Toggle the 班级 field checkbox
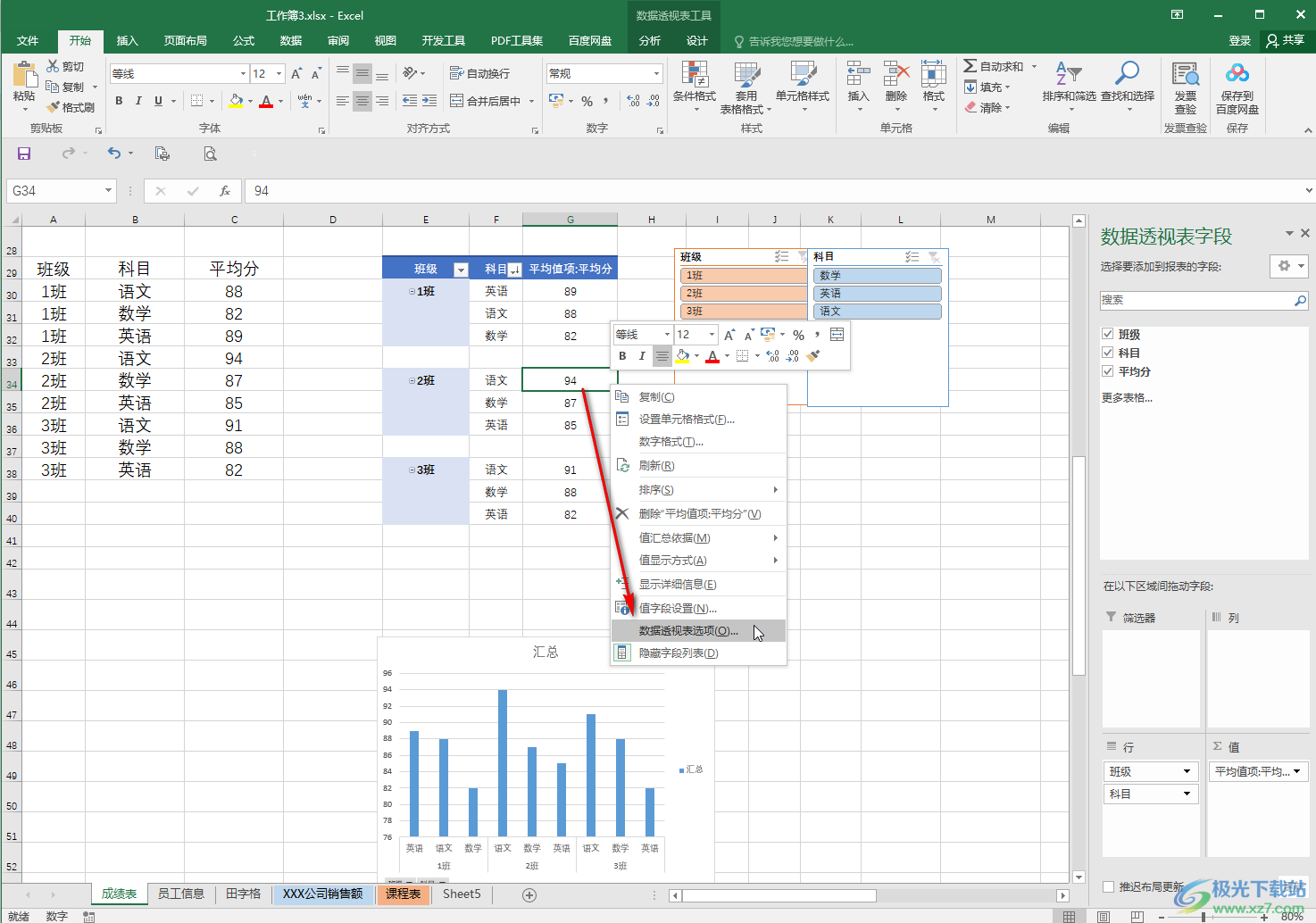Viewport: 1316px width, 923px height. click(1108, 334)
